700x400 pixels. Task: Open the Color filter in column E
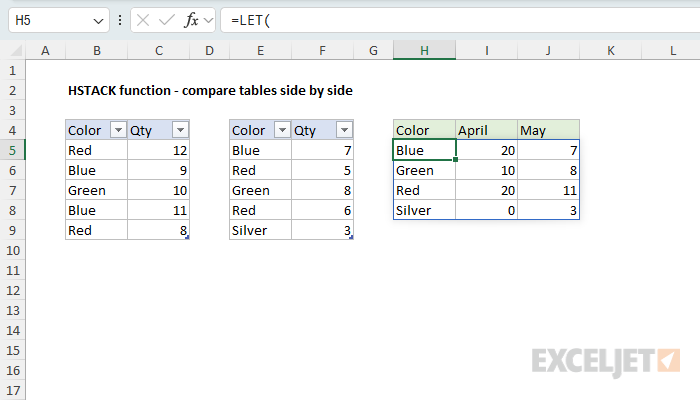282,130
